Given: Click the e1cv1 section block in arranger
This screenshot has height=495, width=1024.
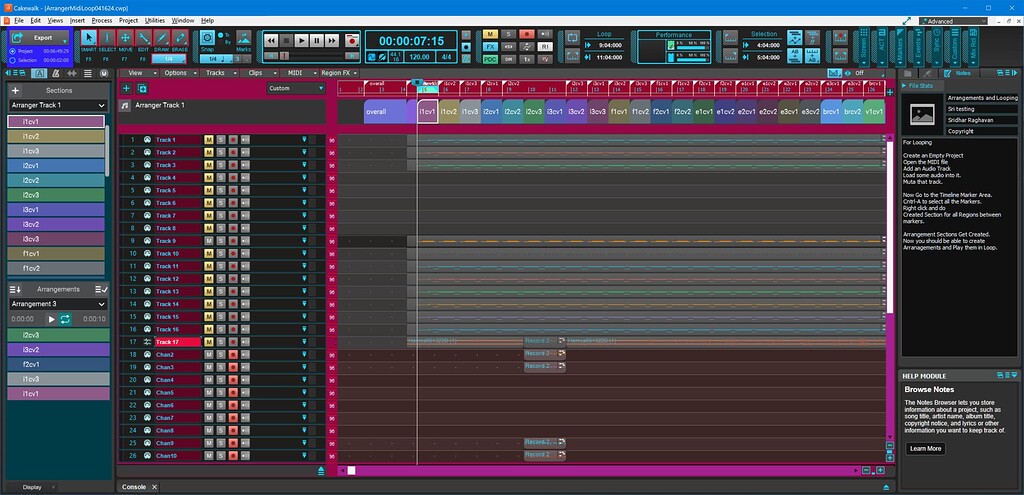Looking at the screenshot, I should click(x=704, y=112).
